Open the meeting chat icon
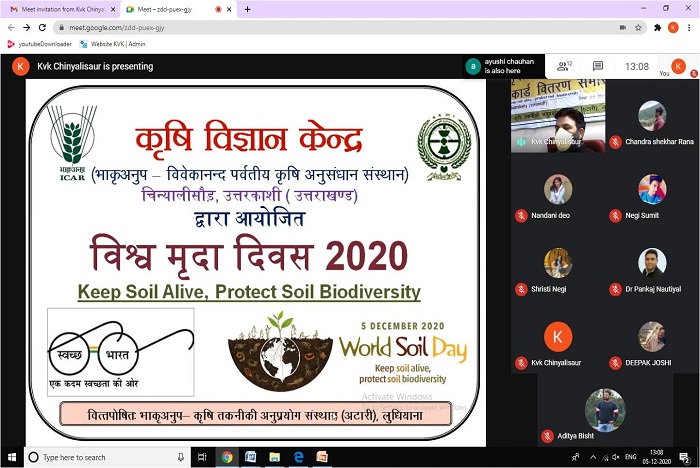Viewport: 700px width, 468px height. [x=598, y=66]
